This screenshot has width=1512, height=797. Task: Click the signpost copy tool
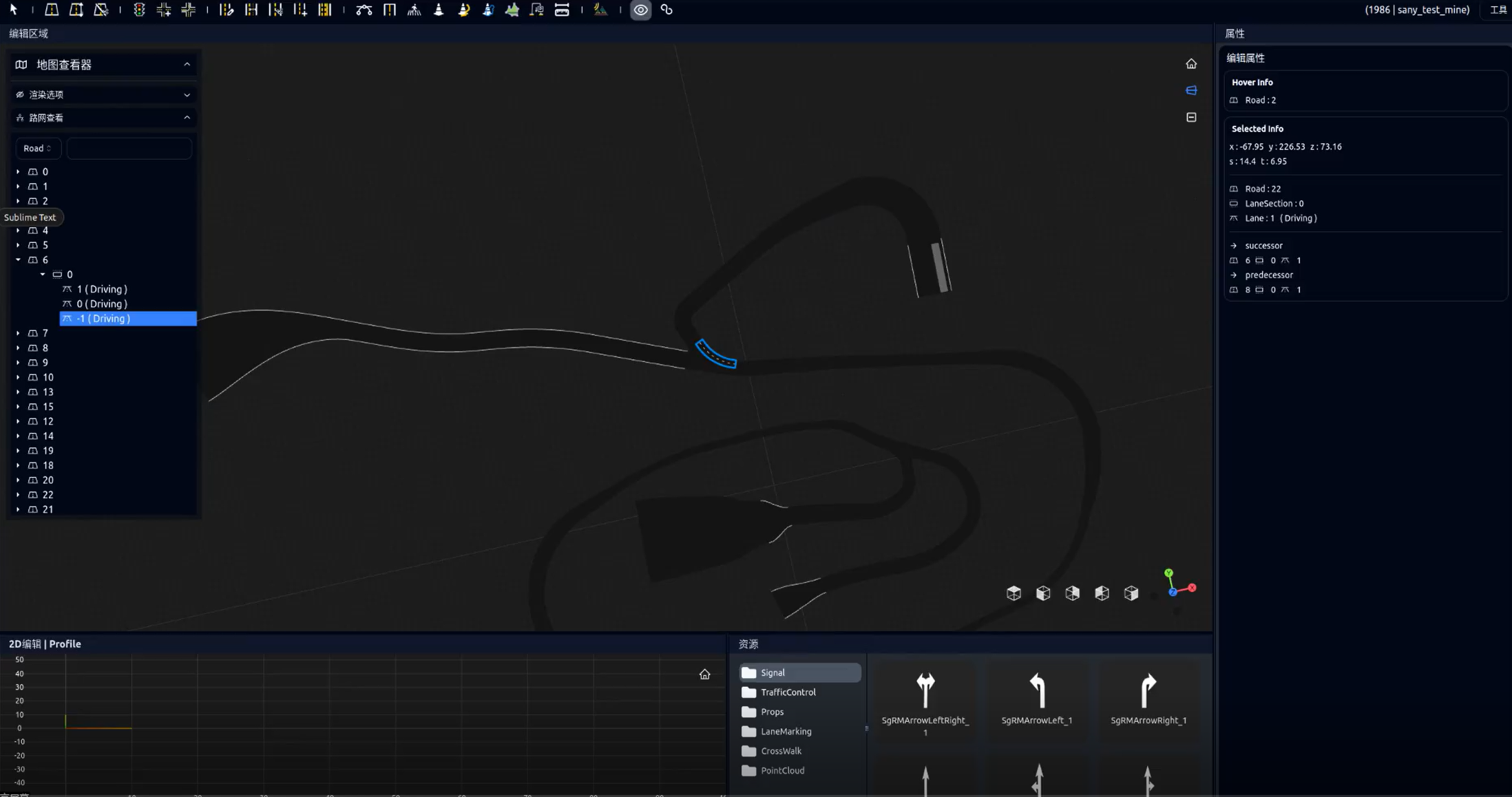pos(537,10)
